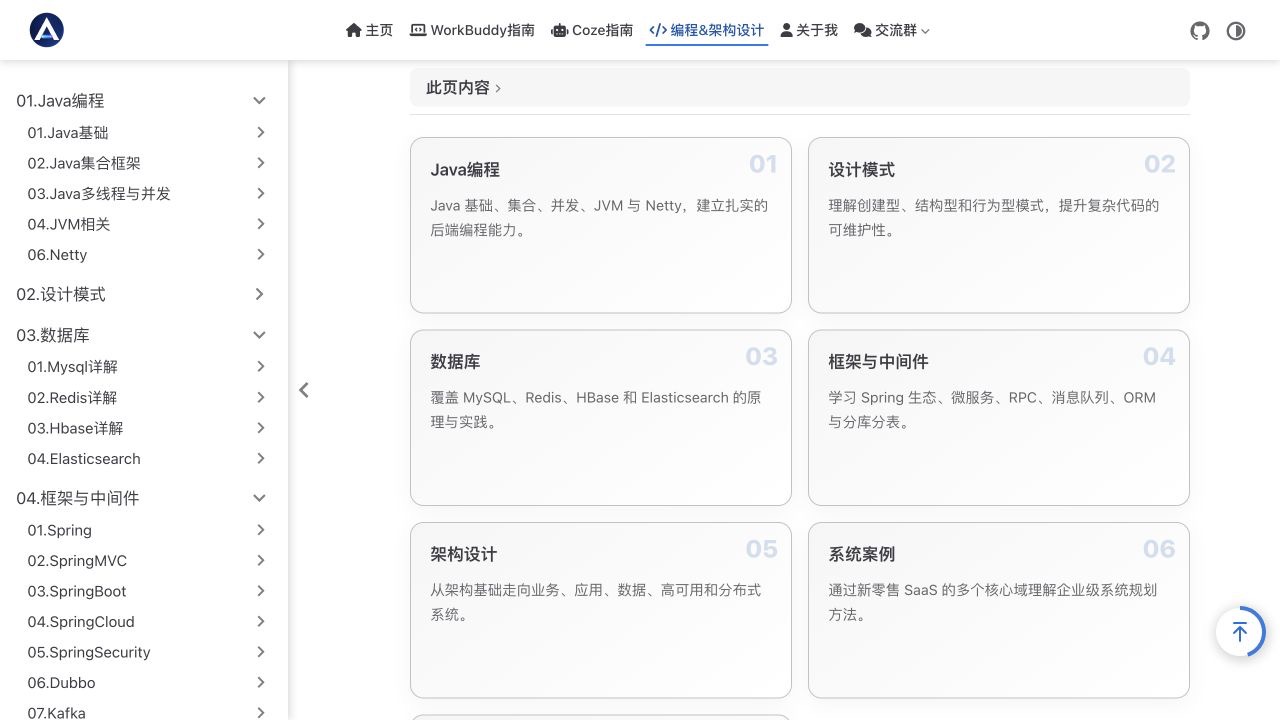Open WorkBuddy指南 nav item

[x=472, y=30]
